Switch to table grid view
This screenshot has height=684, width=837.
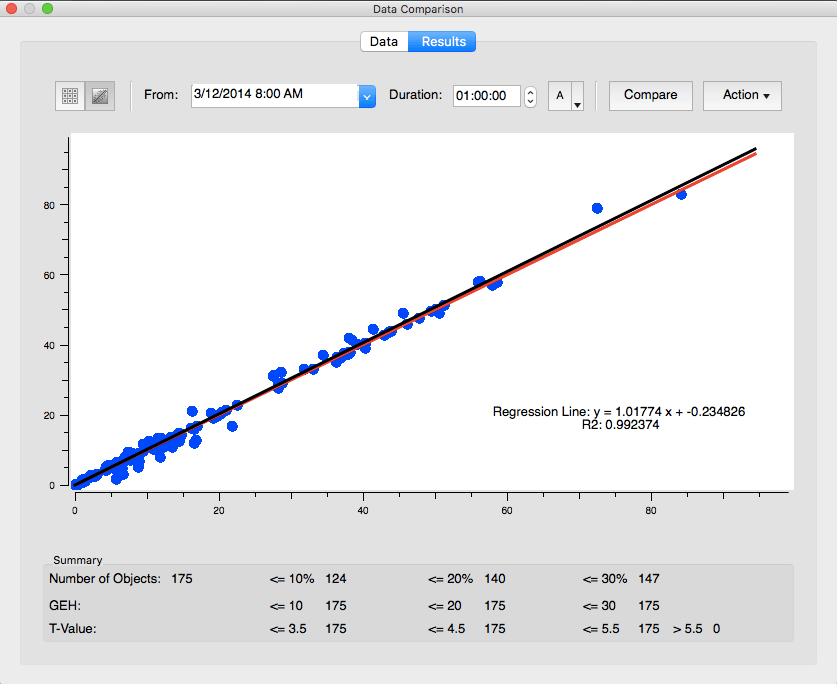coord(70,96)
